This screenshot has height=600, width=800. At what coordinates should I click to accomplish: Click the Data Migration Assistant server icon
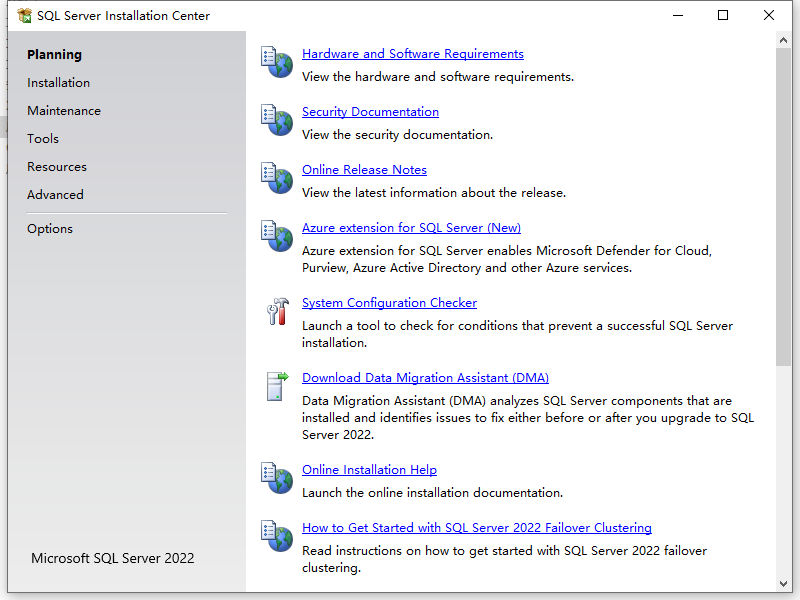point(278,386)
